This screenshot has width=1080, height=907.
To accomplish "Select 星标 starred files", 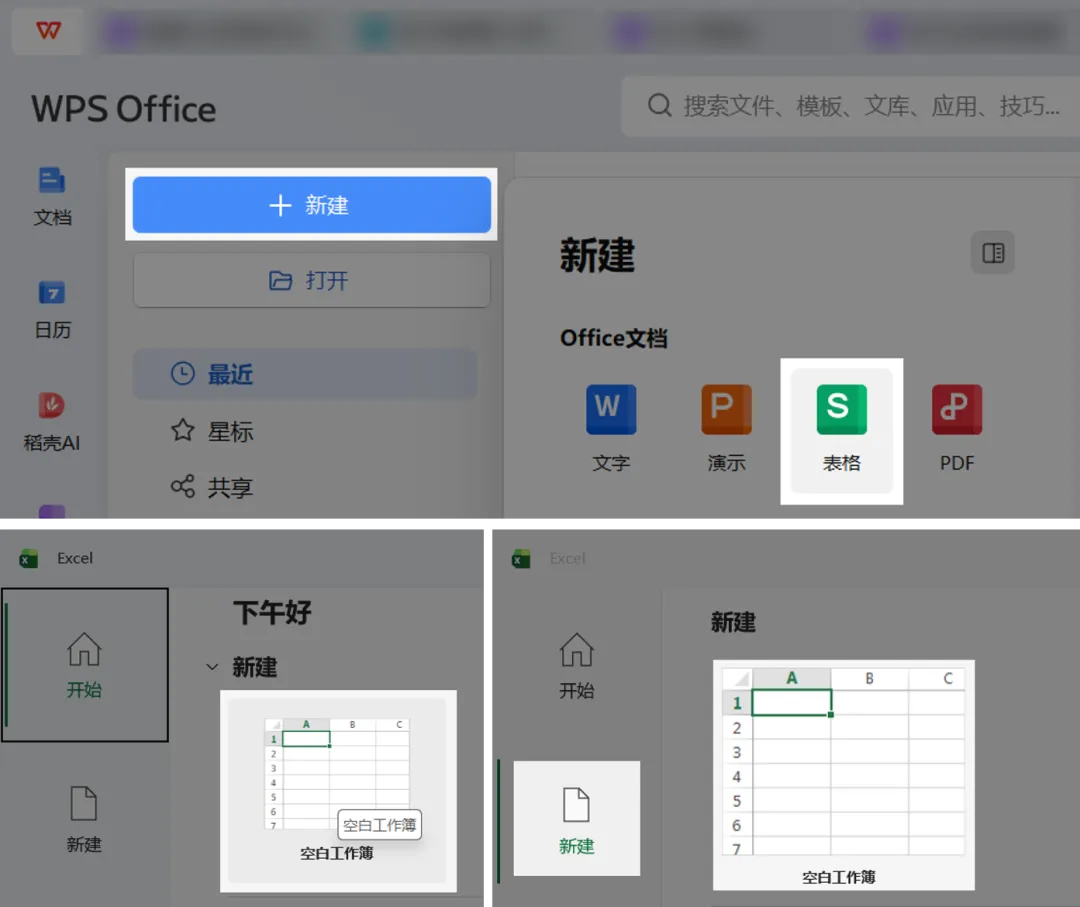I will coord(212,431).
